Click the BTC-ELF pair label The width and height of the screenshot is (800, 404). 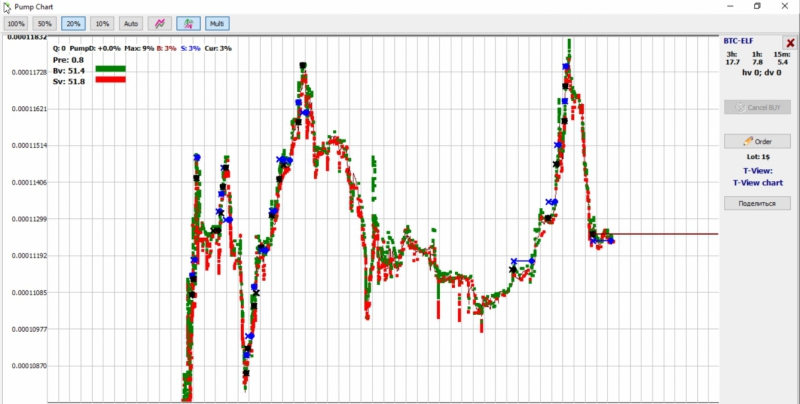point(738,41)
